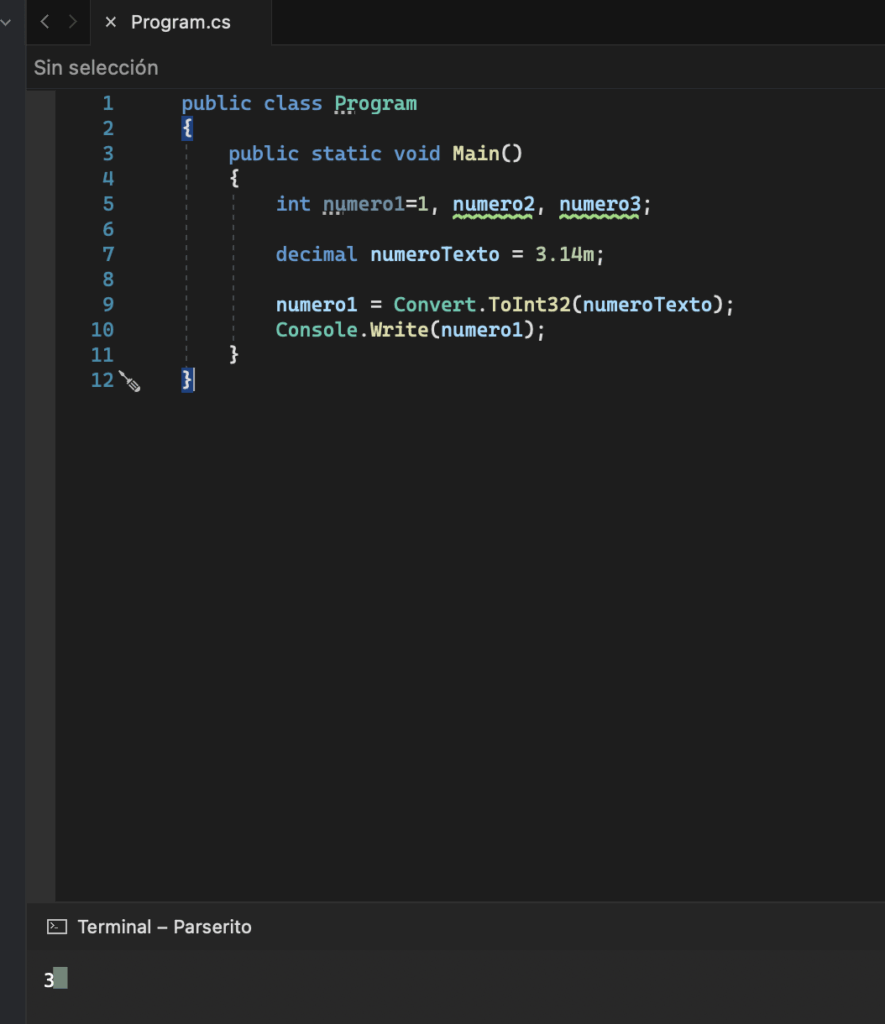Click the Program class name
The width and height of the screenshot is (885, 1024).
(375, 103)
